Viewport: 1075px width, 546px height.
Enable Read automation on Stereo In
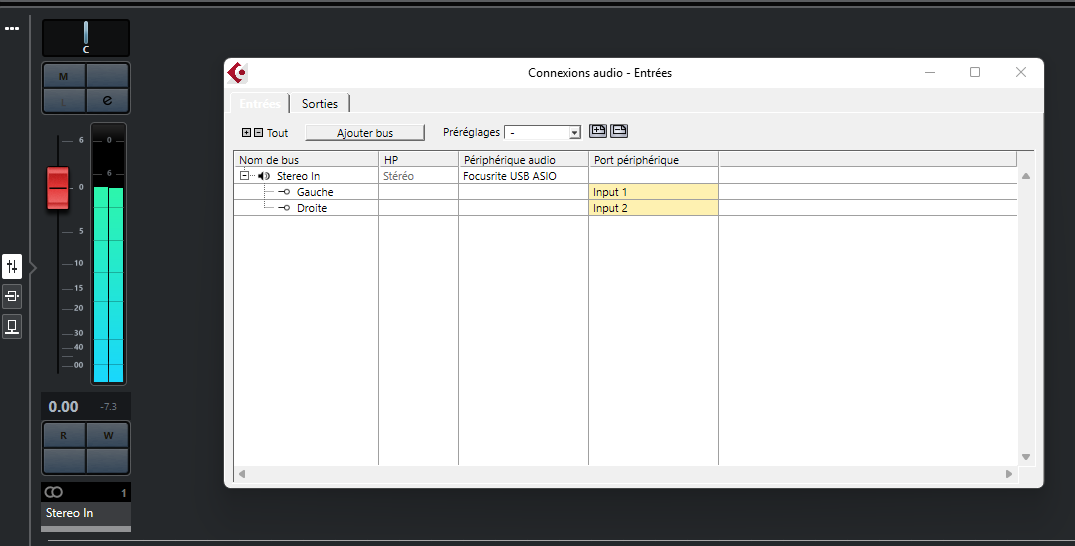pyautogui.click(x=64, y=435)
